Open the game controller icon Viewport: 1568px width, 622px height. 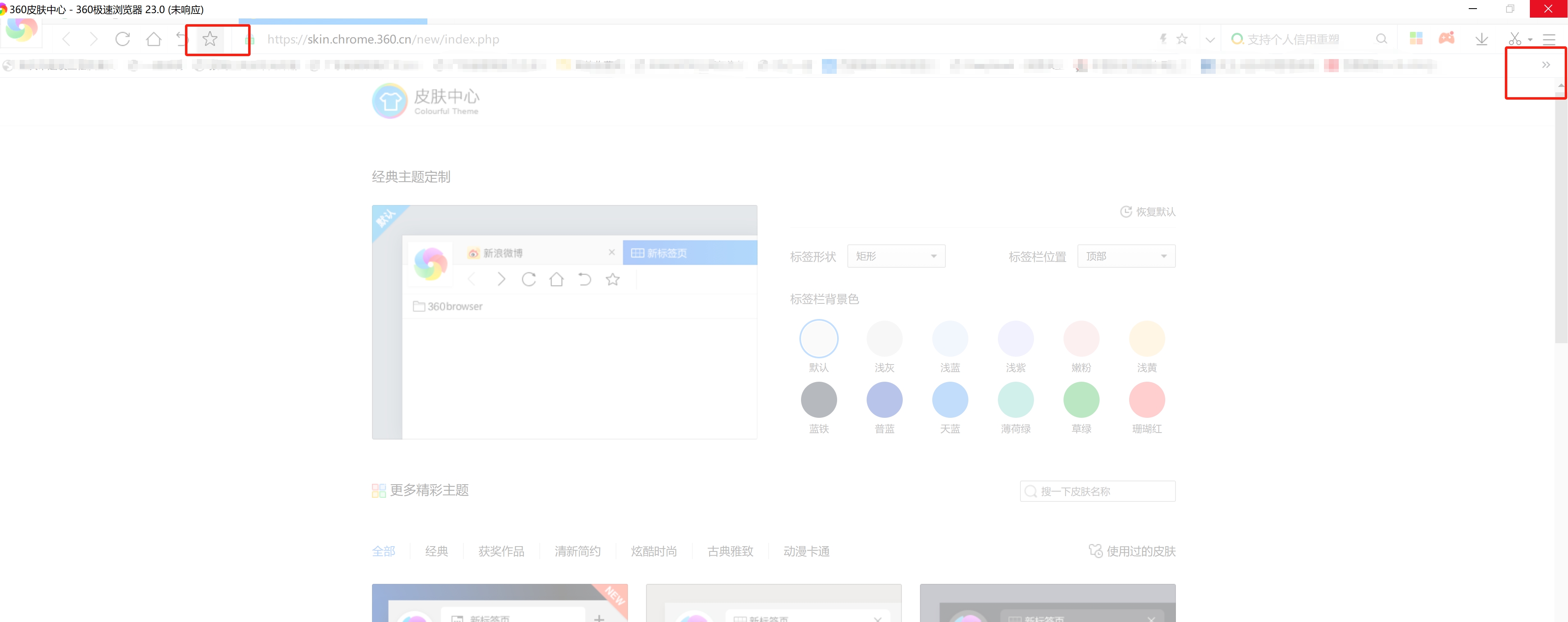1446,39
